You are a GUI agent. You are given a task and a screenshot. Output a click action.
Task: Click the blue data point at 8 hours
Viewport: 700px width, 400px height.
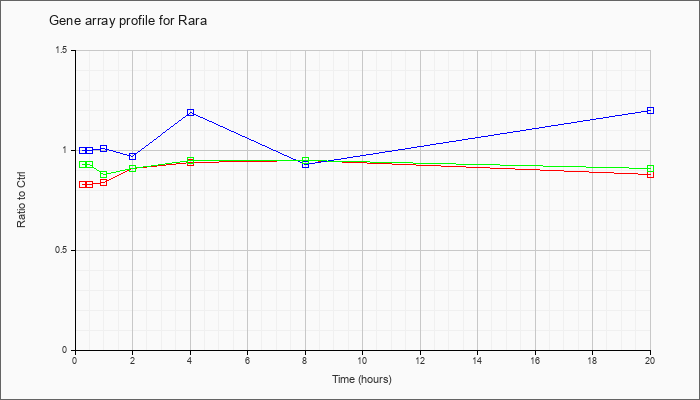(305, 164)
